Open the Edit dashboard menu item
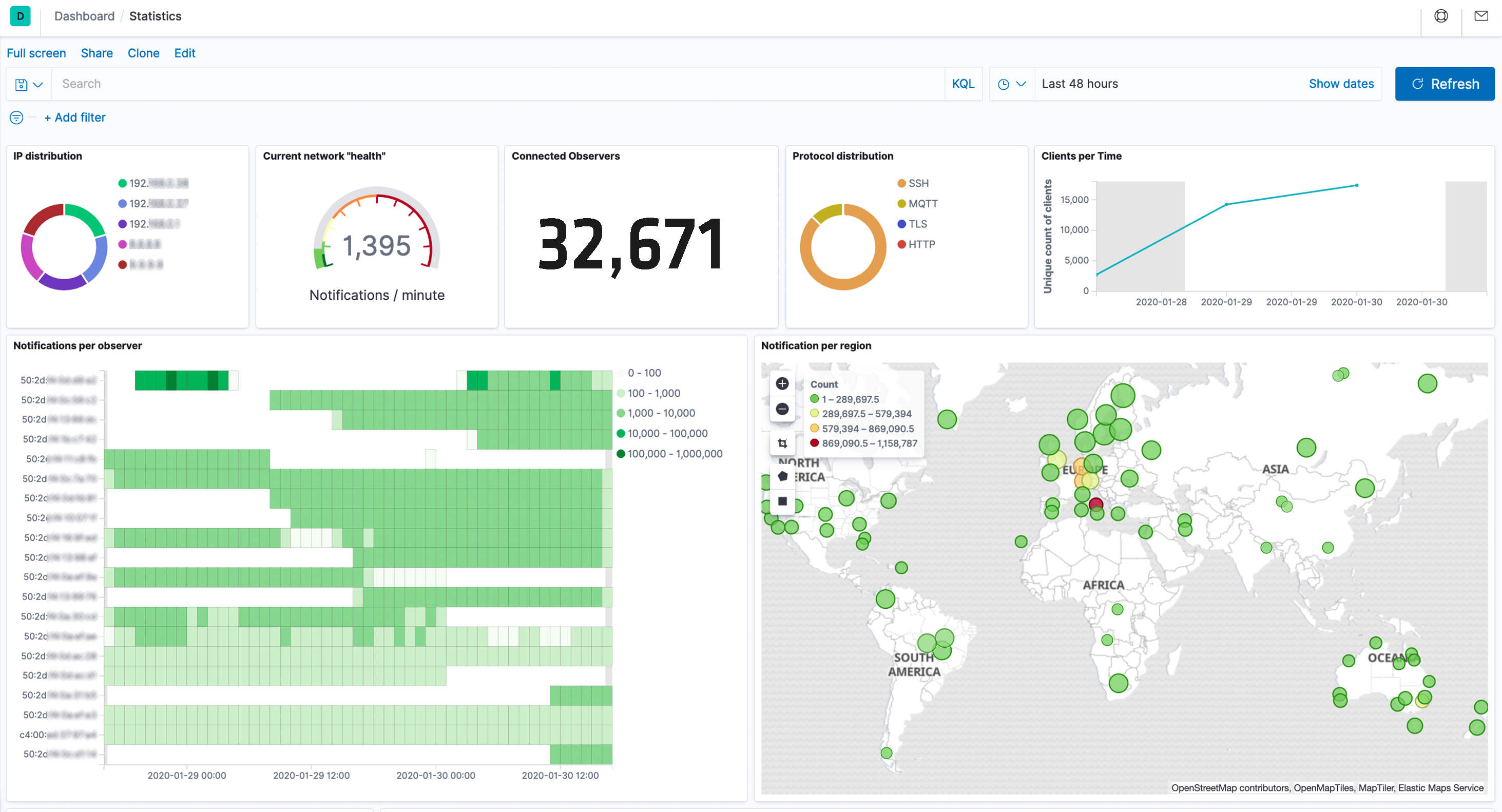 click(x=184, y=53)
